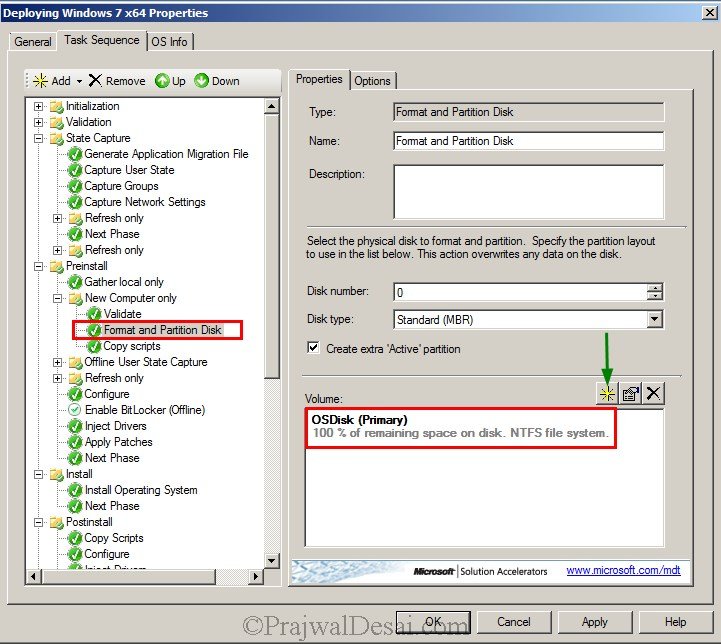Click the Remove X icon
The height and width of the screenshot is (644, 721).
(x=95, y=80)
